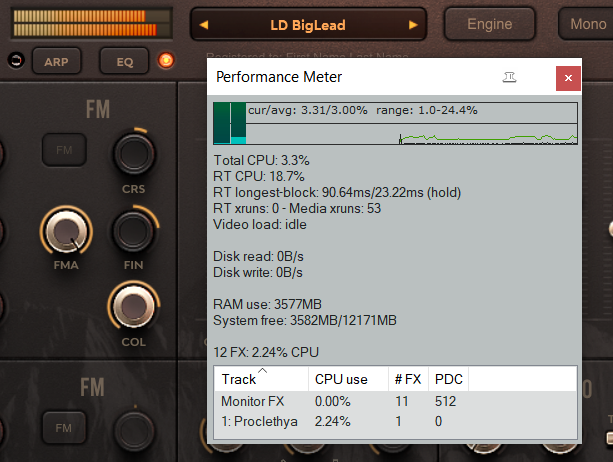Image resolution: width=613 pixels, height=462 pixels.
Task: Enable the lower FM button
Action: pos(64,428)
